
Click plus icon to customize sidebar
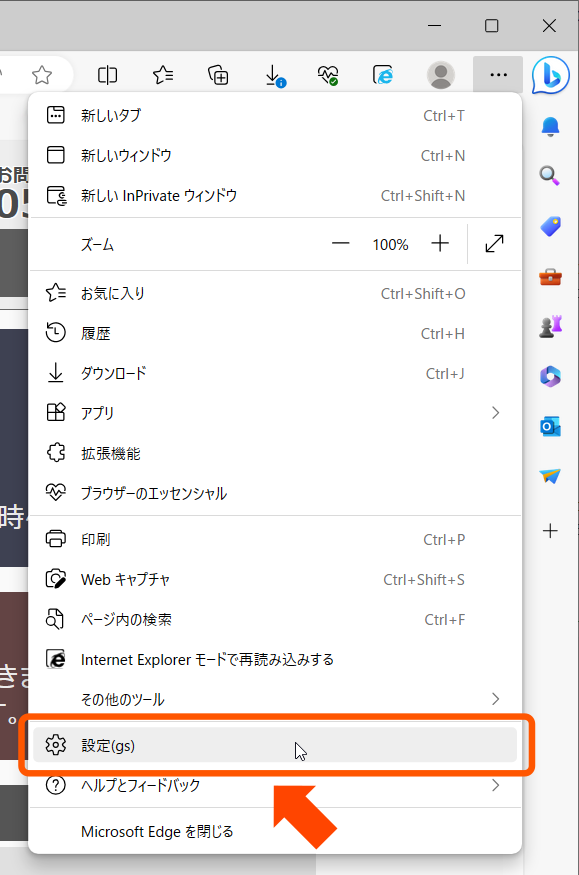coord(551,531)
